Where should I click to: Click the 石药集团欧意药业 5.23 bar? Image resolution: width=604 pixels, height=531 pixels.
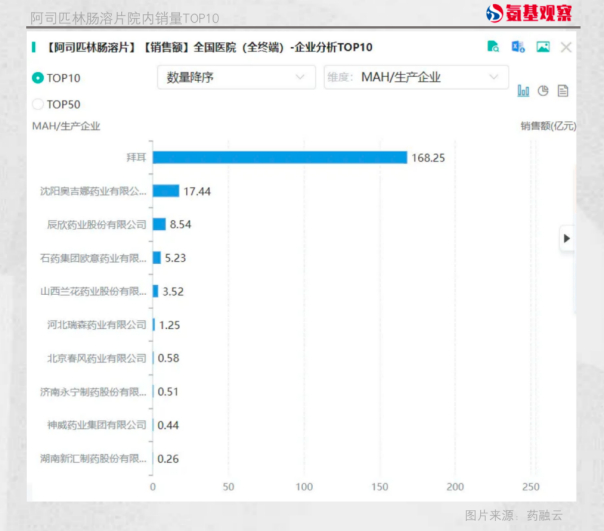(157, 258)
